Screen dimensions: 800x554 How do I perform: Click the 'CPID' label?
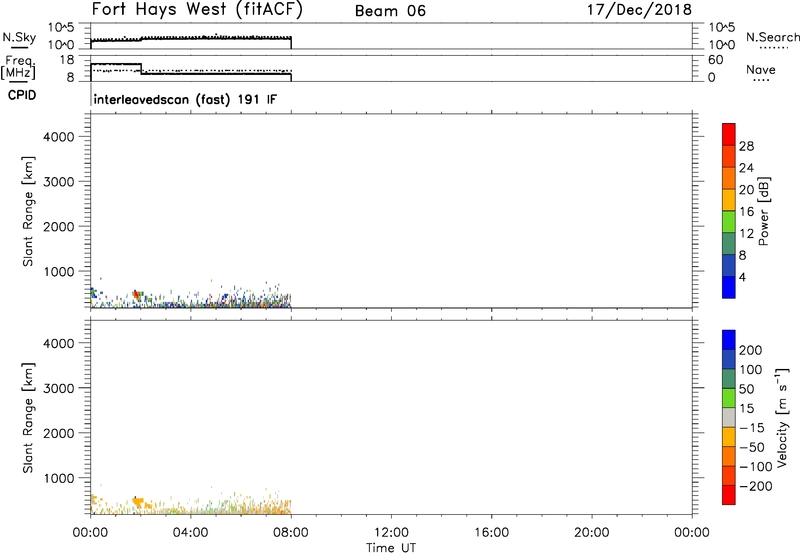[x=22, y=95]
